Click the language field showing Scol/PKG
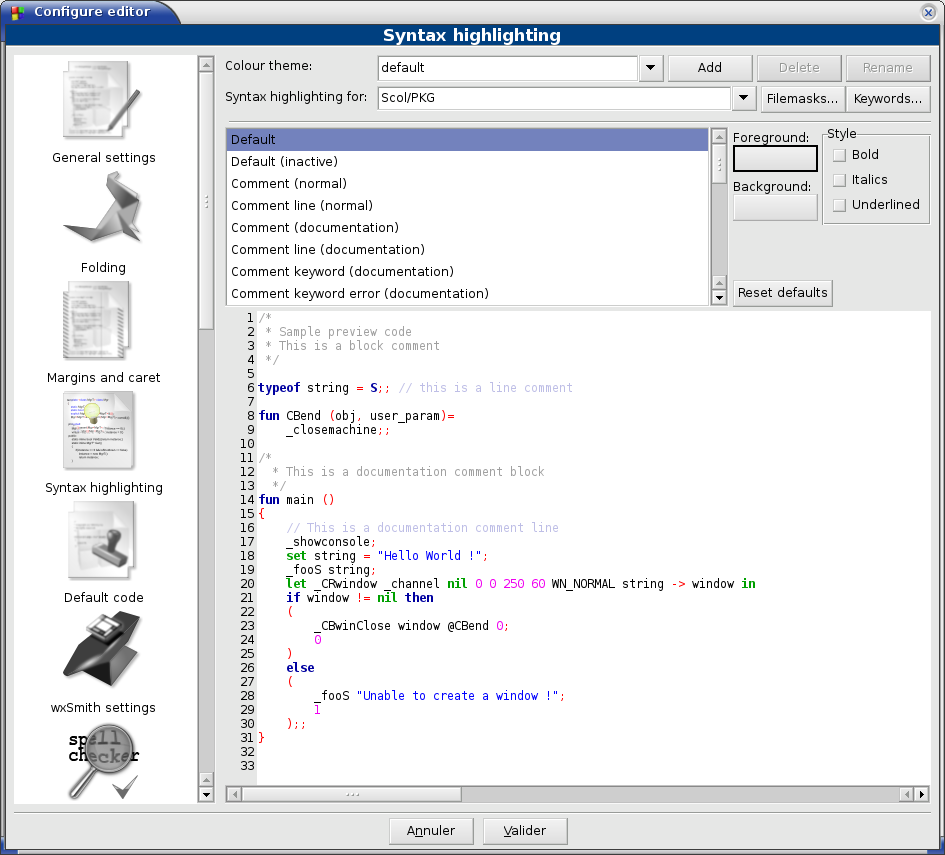This screenshot has height=855, width=945. [554, 98]
